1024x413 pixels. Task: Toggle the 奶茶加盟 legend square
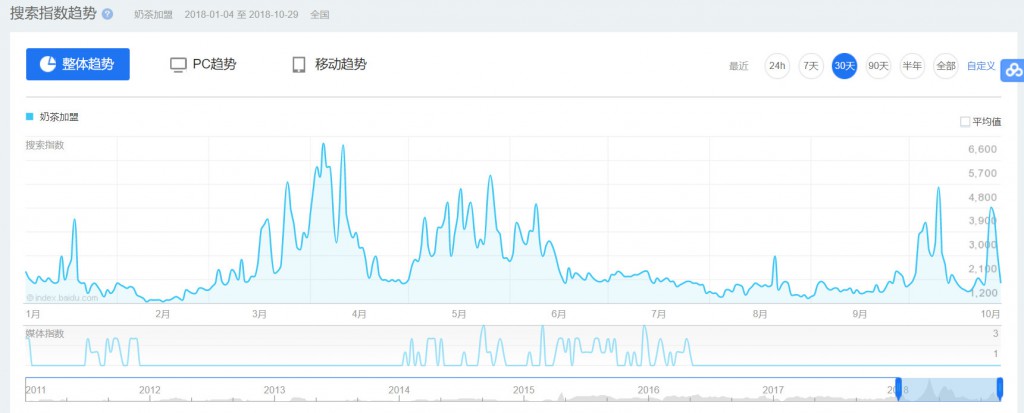29,117
